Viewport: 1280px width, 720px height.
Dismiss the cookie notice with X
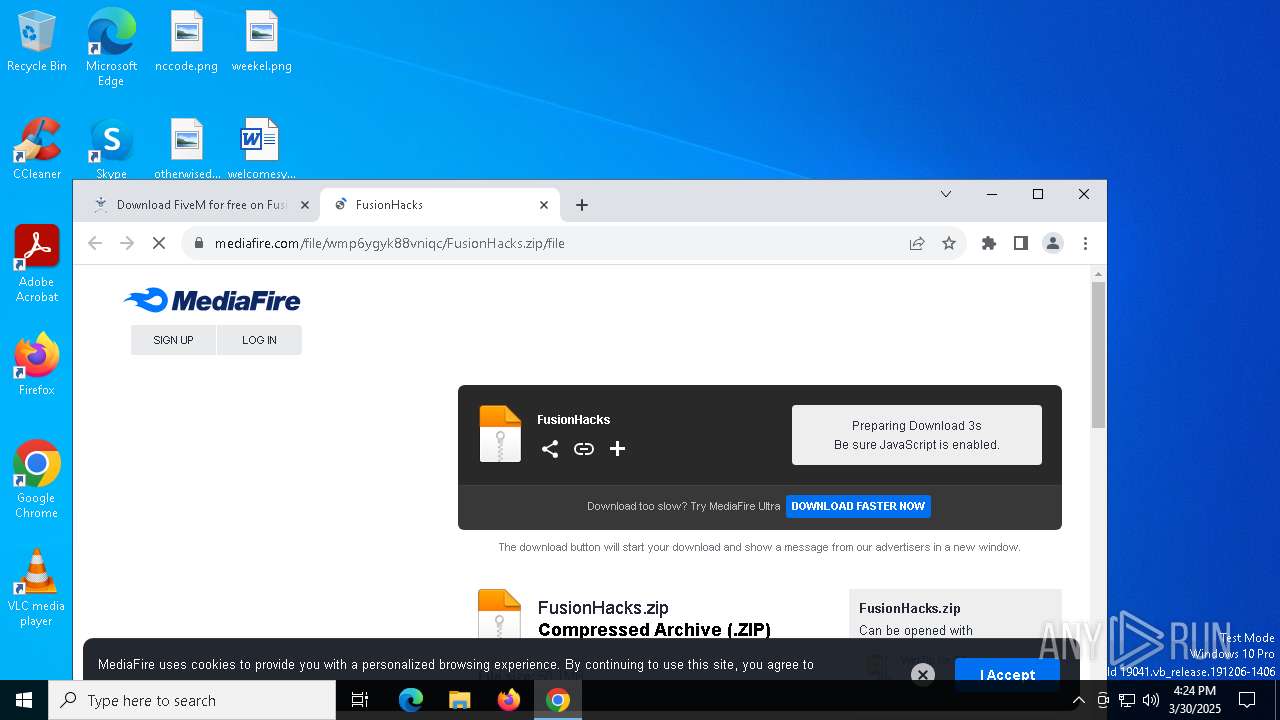[x=923, y=675]
